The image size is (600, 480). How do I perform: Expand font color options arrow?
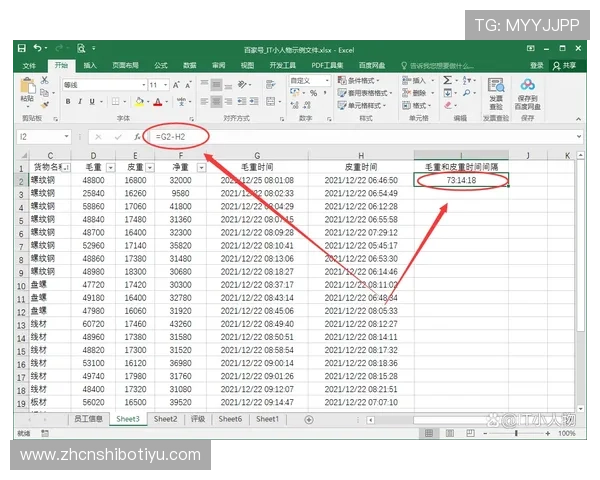pyautogui.click(x=166, y=102)
